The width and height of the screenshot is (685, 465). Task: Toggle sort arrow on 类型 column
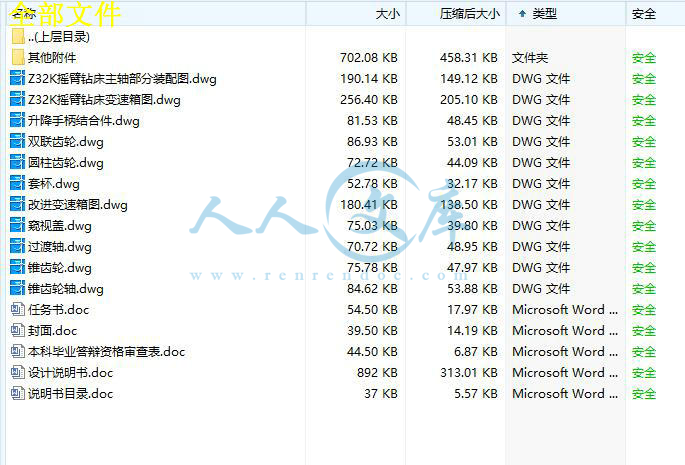pyautogui.click(x=522, y=14)
